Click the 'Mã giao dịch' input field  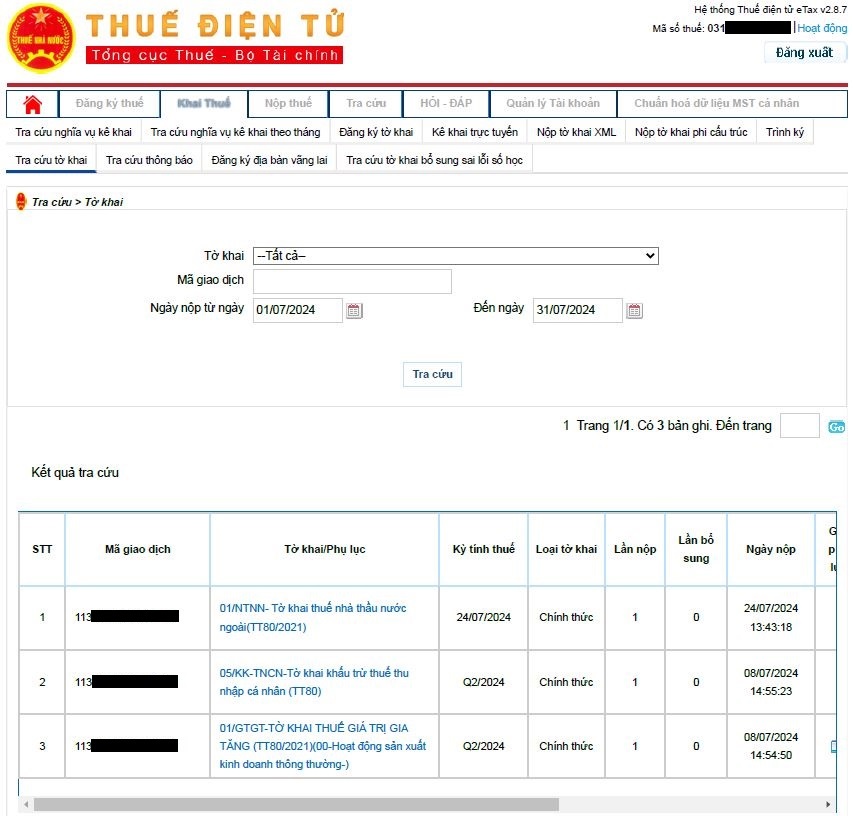point(352,281)
